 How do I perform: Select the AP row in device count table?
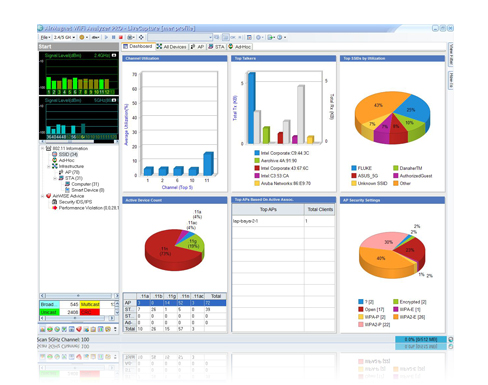click(175, 303)
